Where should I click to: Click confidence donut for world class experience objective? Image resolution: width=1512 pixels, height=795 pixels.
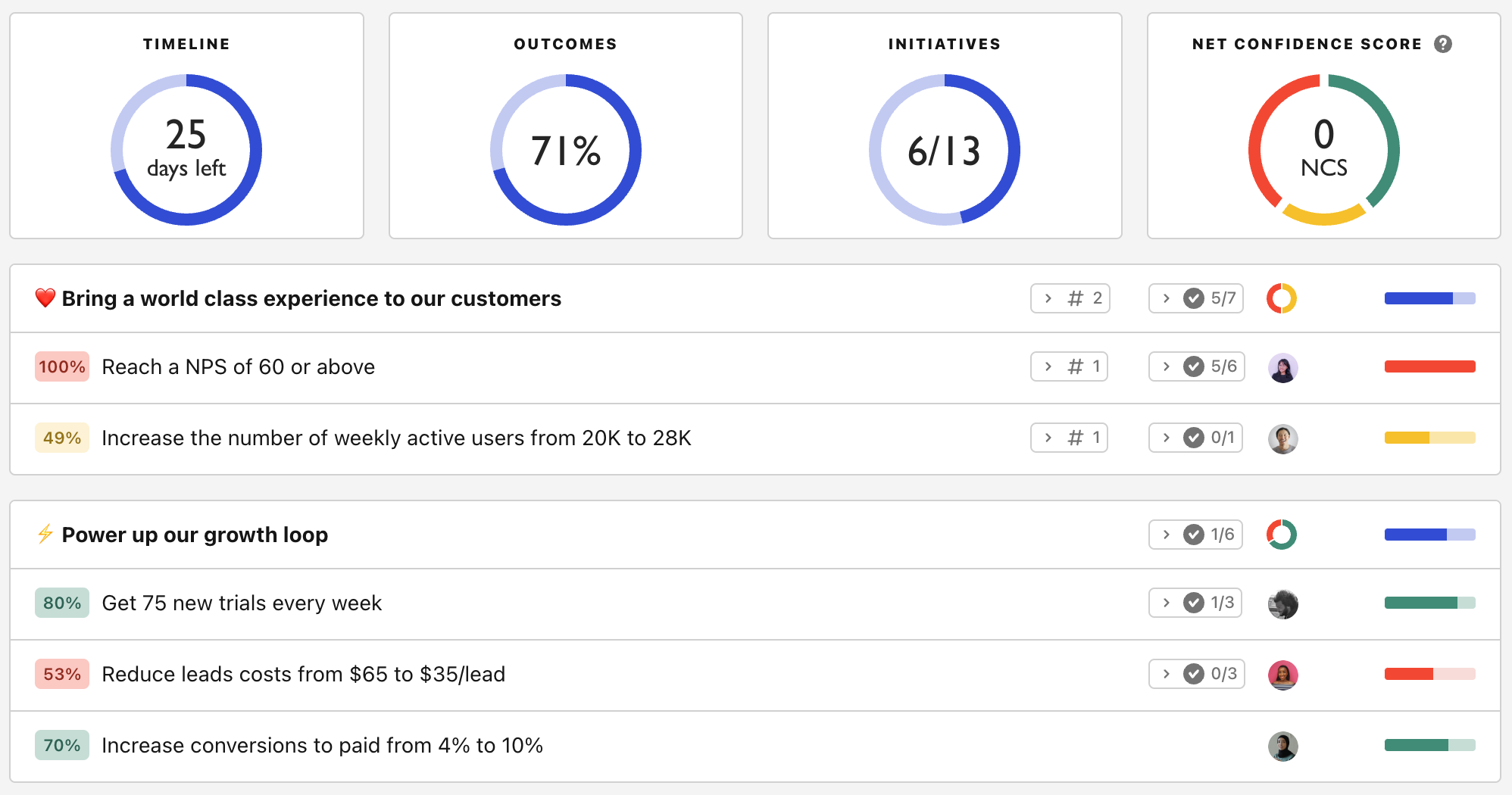tap(1282, 298)
